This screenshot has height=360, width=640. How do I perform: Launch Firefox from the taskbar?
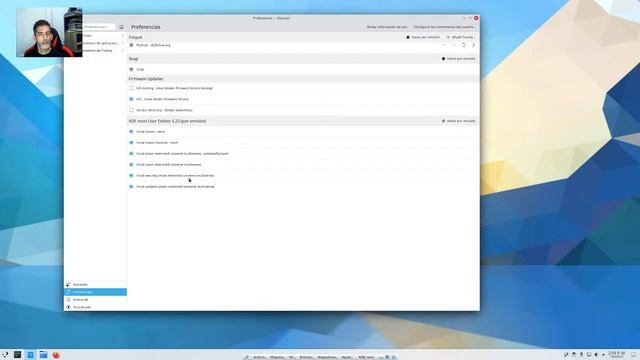[56, 355]
